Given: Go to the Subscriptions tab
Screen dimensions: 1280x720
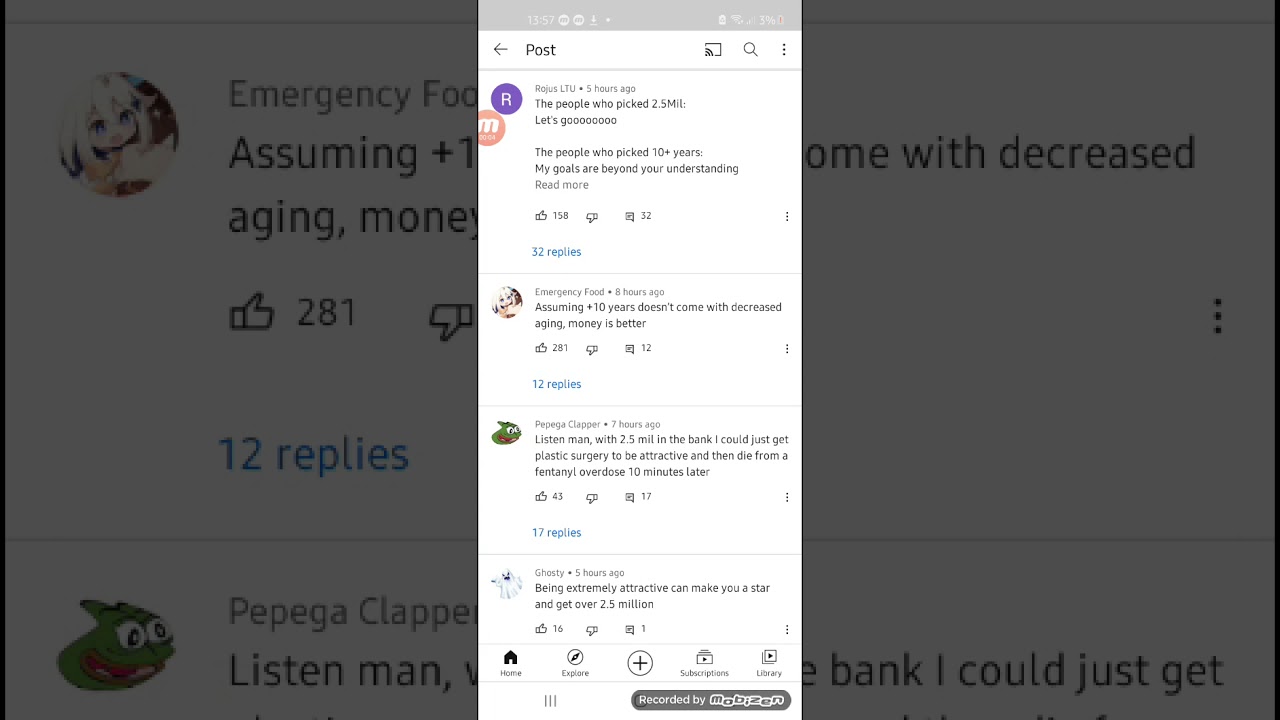Looking at the screenshot, I should pos(704,663).
